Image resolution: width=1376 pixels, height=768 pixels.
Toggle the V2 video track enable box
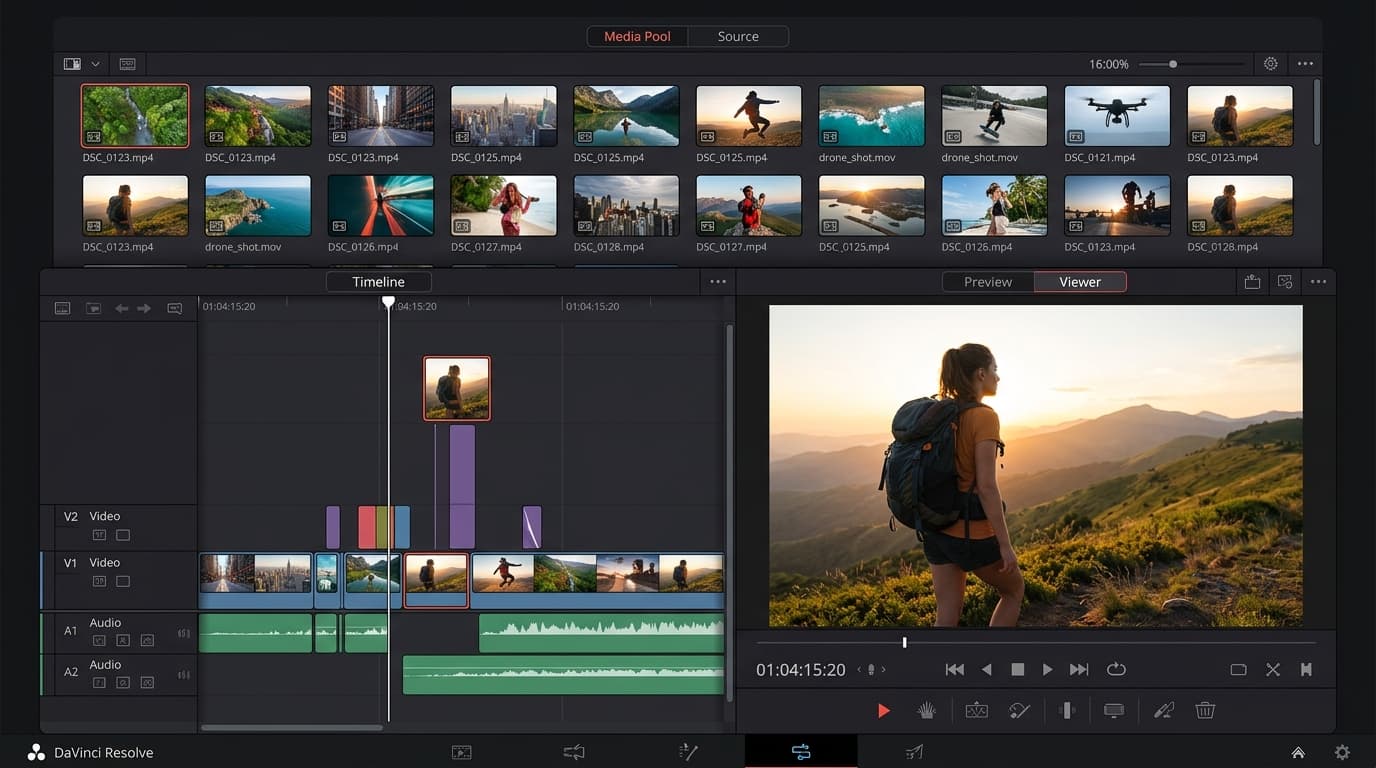[123, 535]
